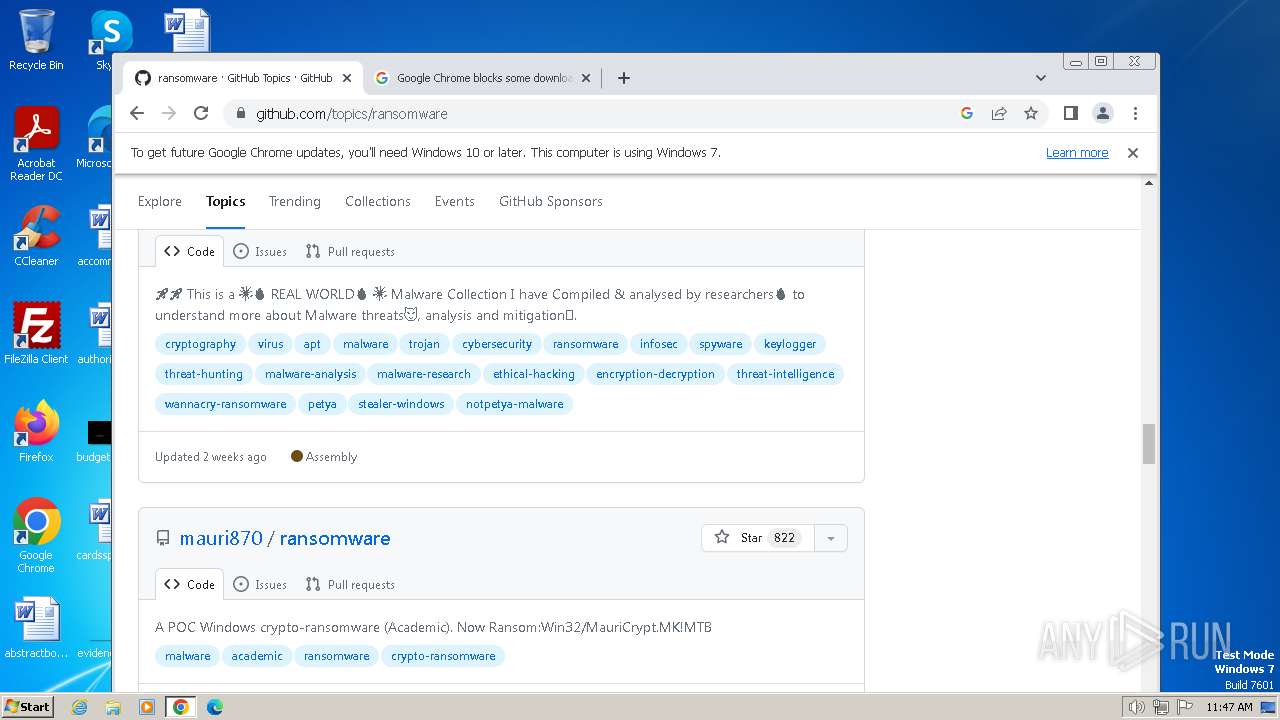Click the infosec topic tag
This screenshot has width=1280, height=720.
[x=659, y=344]
